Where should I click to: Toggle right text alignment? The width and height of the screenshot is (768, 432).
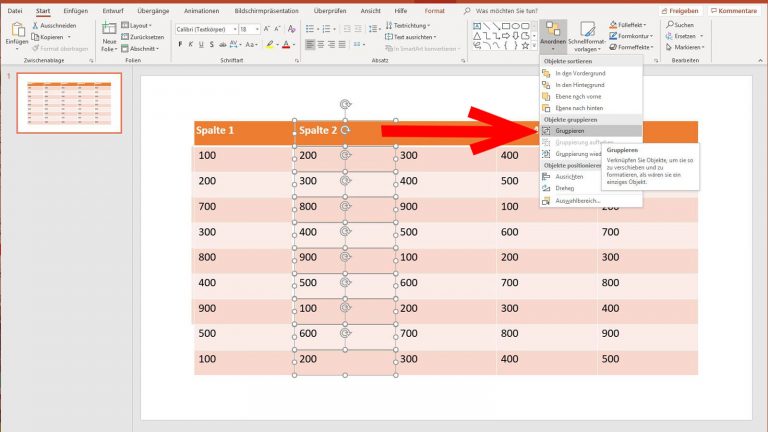(332, 45)
